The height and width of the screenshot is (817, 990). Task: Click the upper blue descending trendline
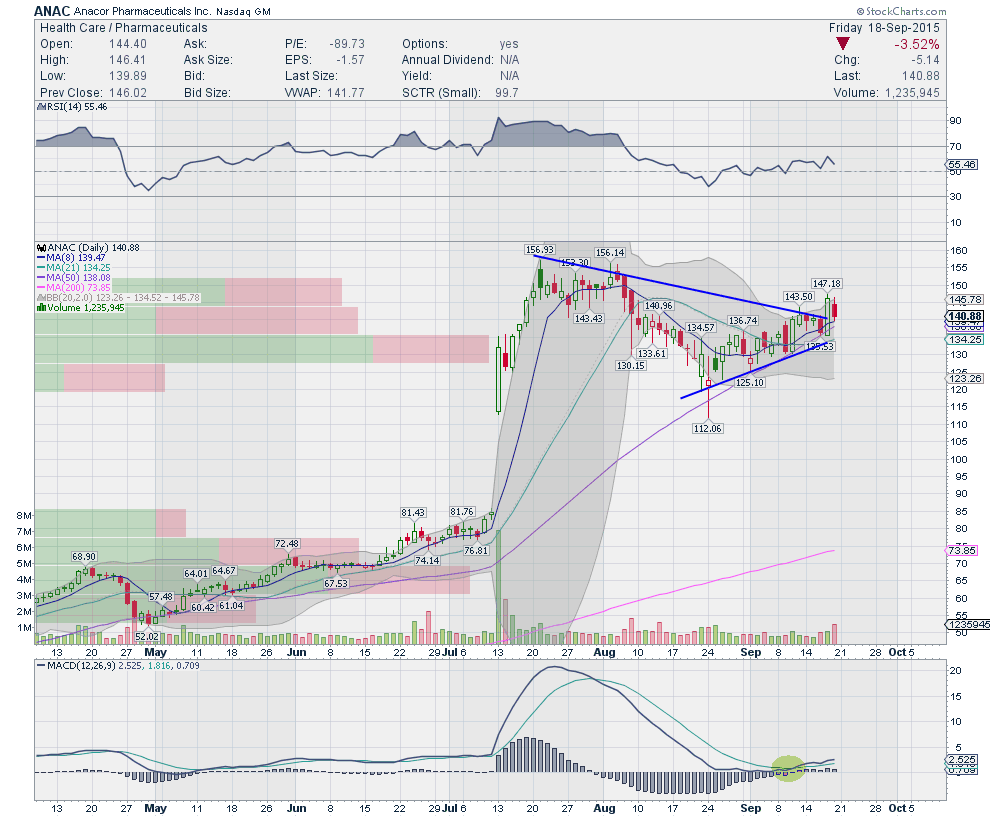point(680,287)
